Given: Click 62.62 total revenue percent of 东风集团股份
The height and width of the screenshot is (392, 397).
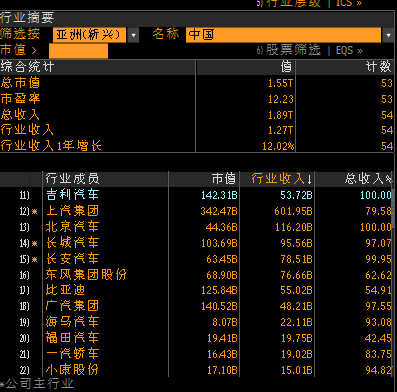Looking at the screenshot, I should pos(378,275).
